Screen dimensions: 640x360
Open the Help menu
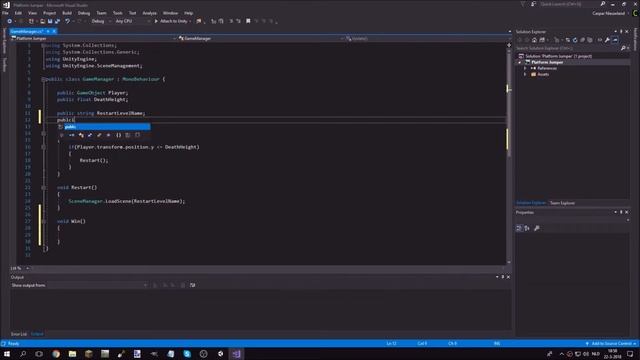point(189,13)
